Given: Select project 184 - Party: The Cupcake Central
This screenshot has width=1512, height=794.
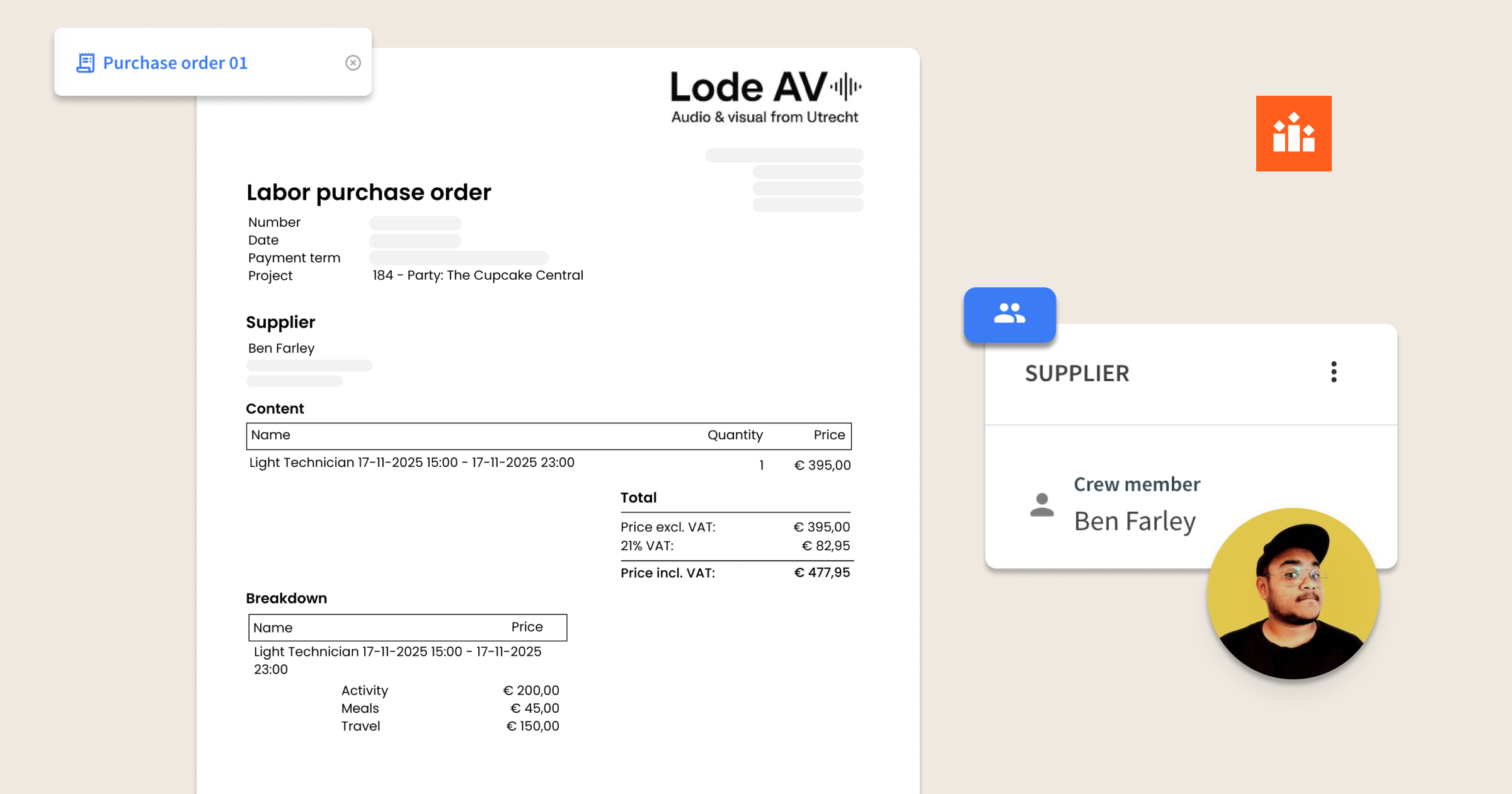Looking at the screenshot, I should tap(477, 275).
